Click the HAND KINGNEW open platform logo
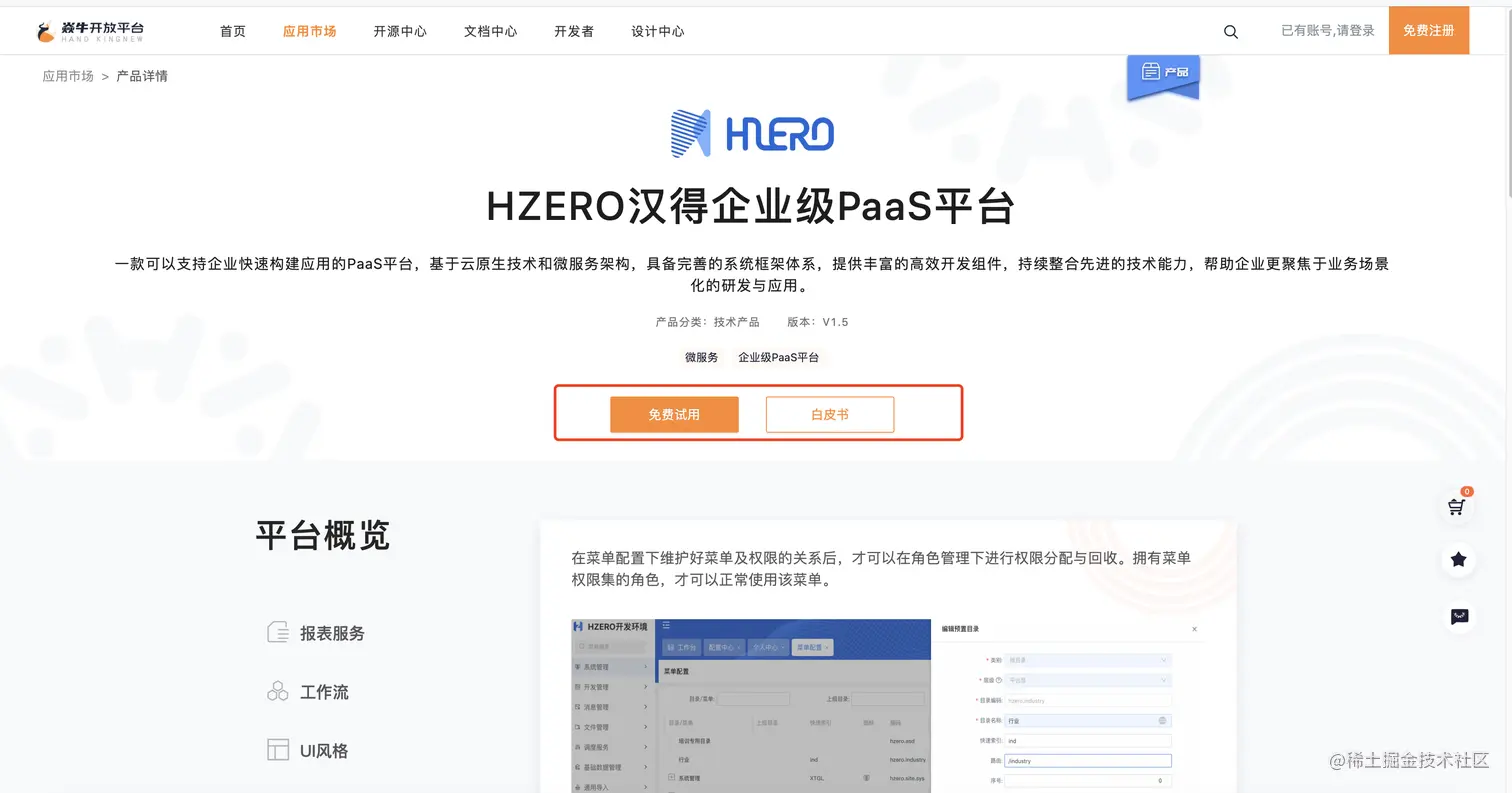1512x793 pixels. point(90,31)
